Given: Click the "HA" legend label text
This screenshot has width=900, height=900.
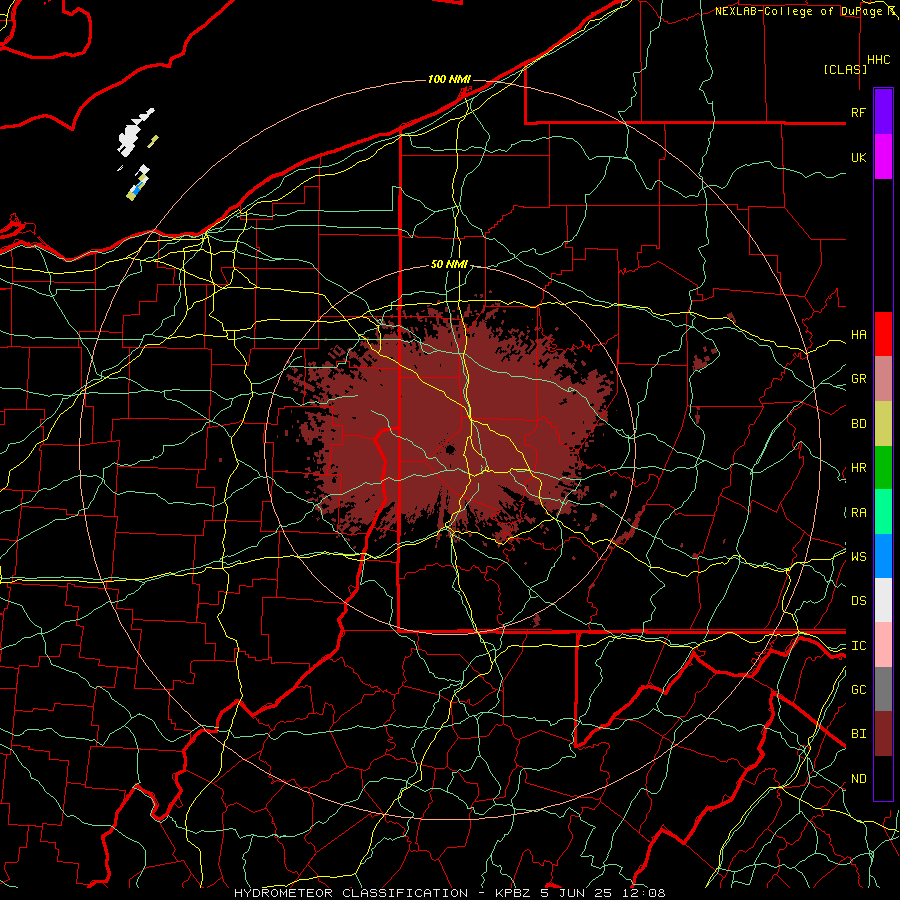Looking at the screenshot, I should pyautogui.click(x=859, y=335).
